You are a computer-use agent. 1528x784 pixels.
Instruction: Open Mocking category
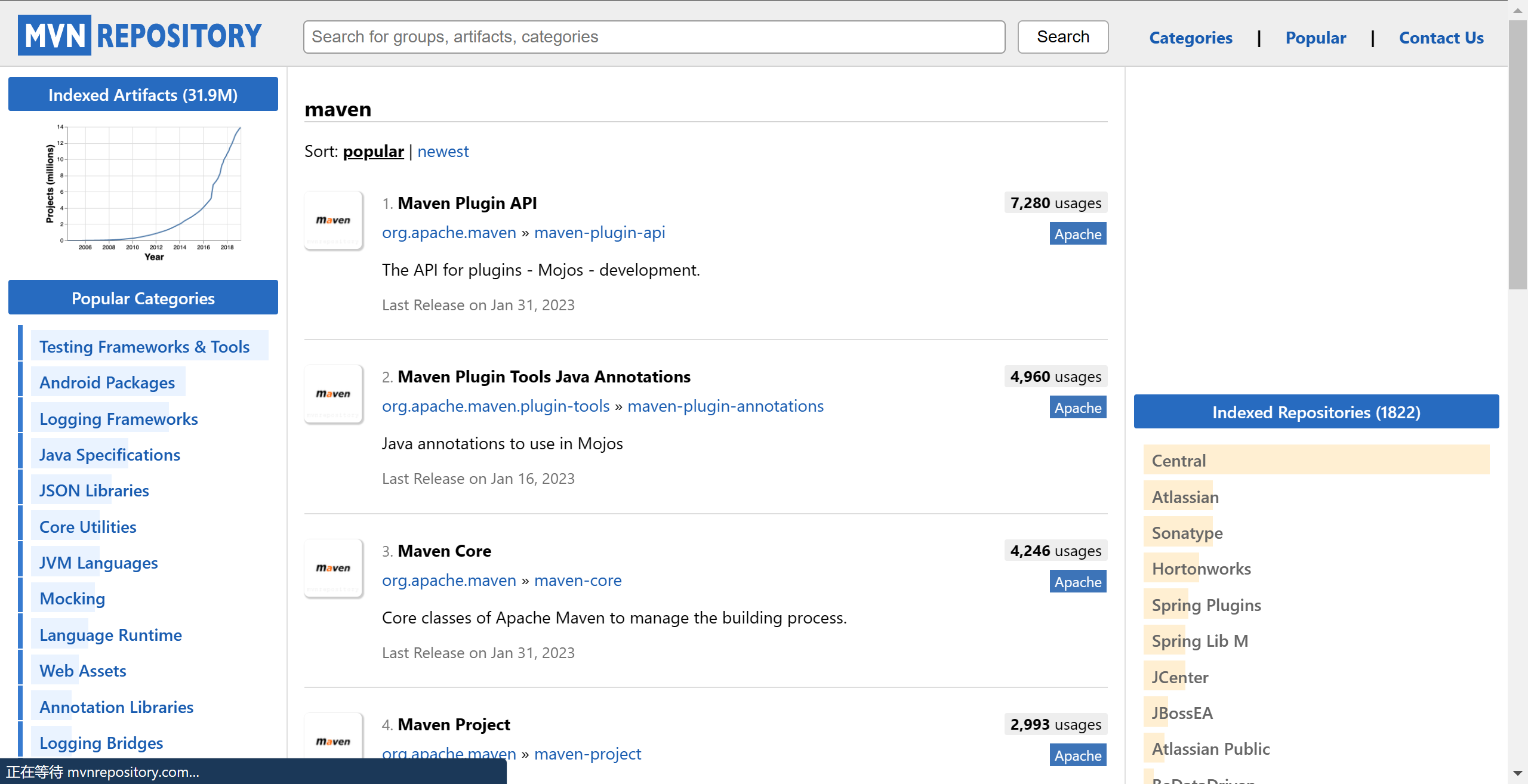coord(72,599)
